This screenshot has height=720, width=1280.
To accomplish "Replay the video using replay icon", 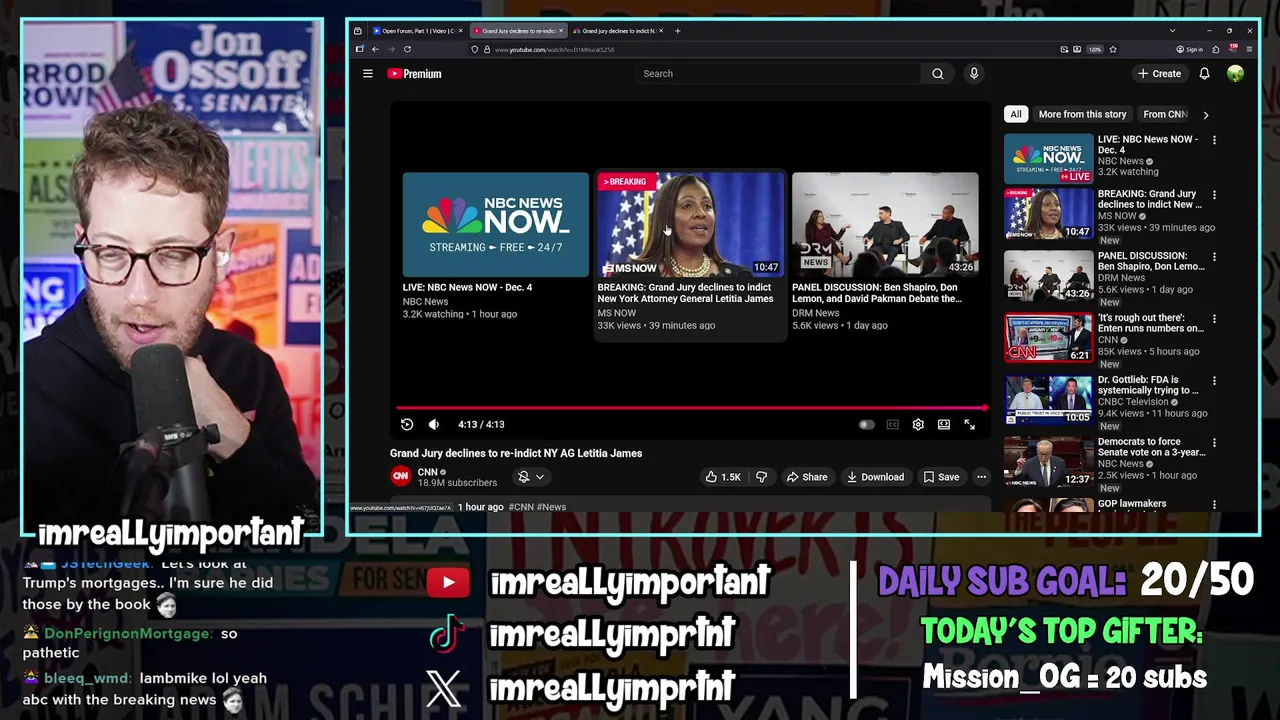I will 407,425.
